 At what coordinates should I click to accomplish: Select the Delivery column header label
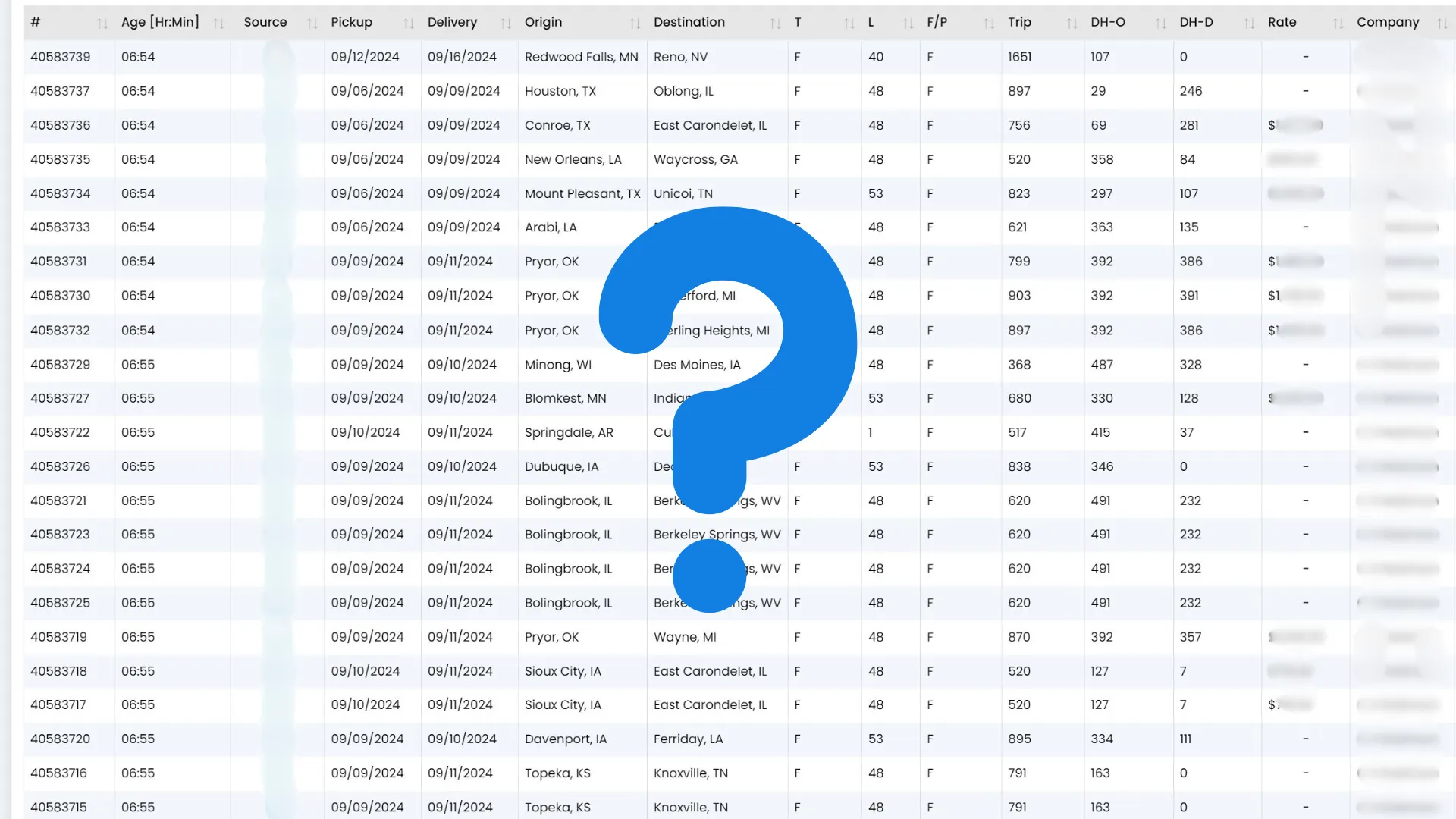point(452,22)
